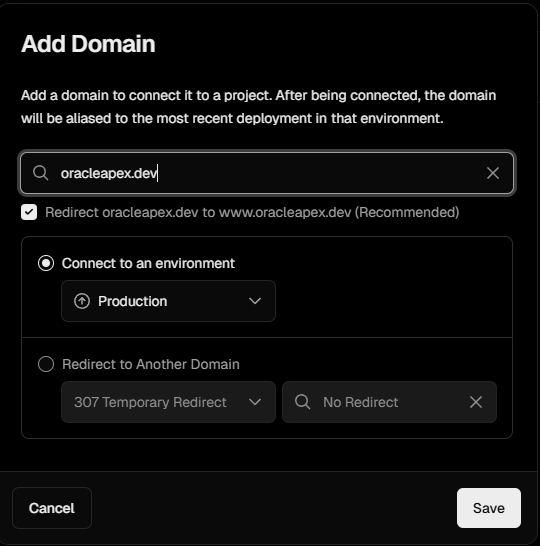Choose the Redirect to Another Domain radio
The height and width of the screenshot is (546, 540).
click(x=46, y=364)
